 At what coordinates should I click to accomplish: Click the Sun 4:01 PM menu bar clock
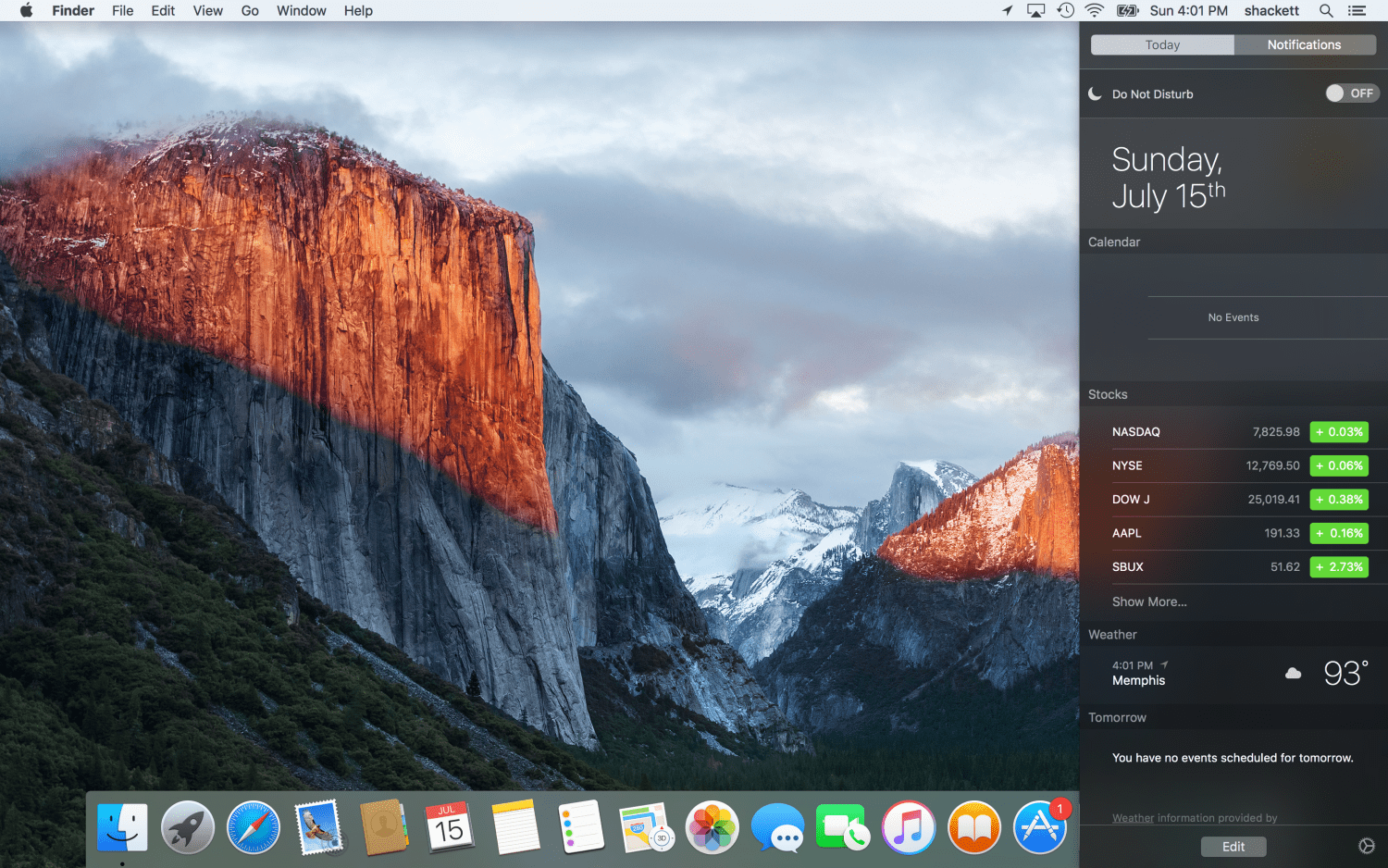(1189, 10)
